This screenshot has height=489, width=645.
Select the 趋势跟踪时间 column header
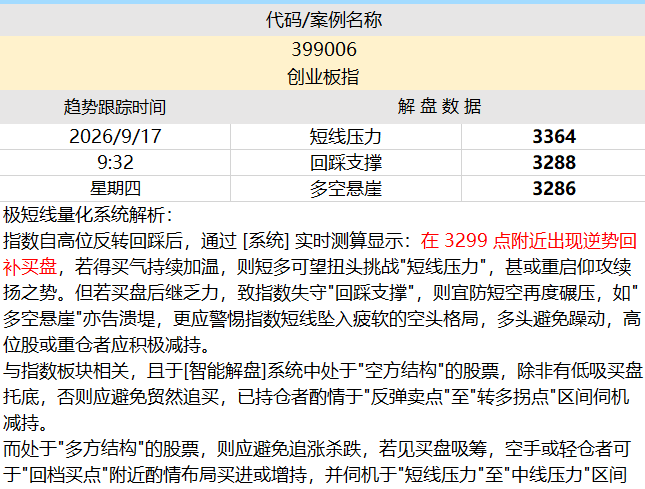[115, 107]
